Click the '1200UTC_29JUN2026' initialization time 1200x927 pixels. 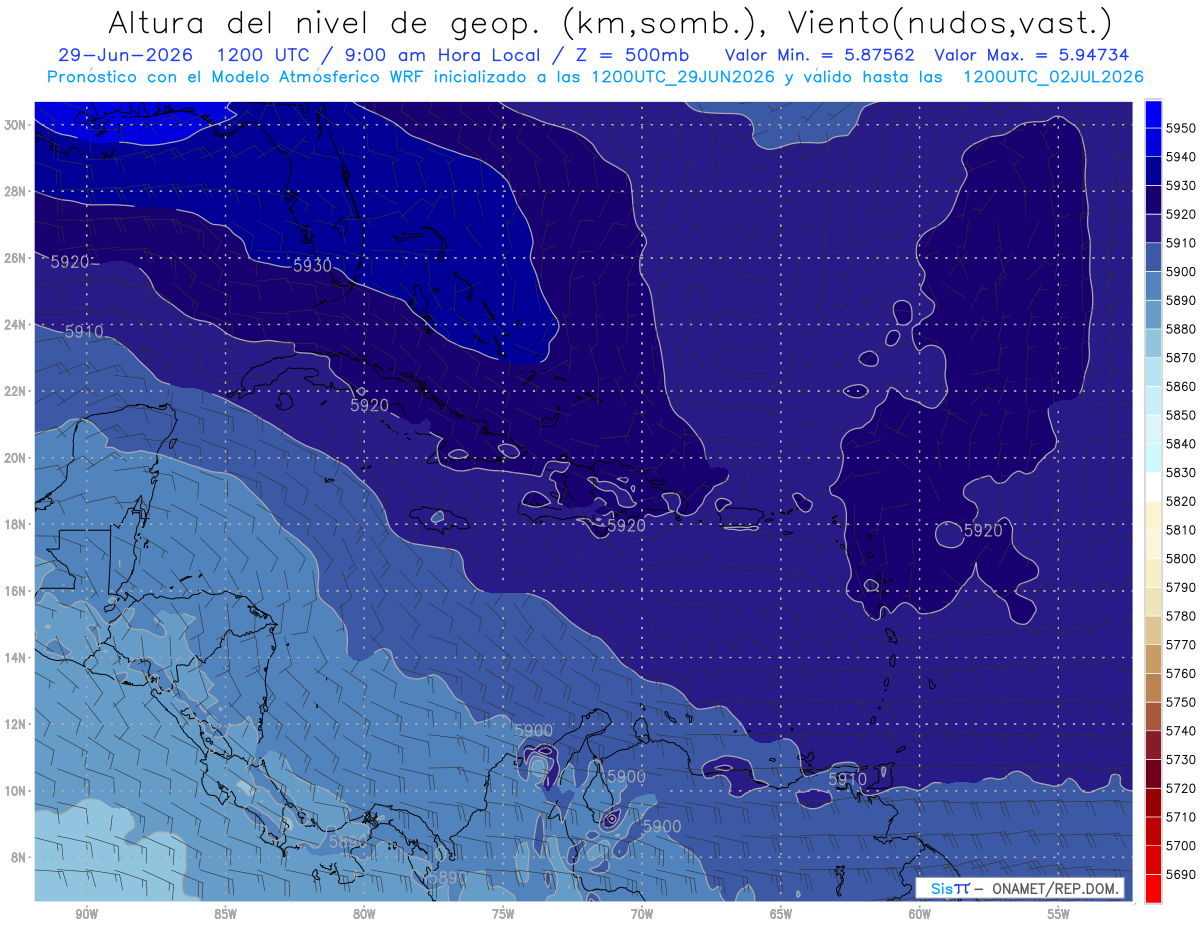pos(683,77)
